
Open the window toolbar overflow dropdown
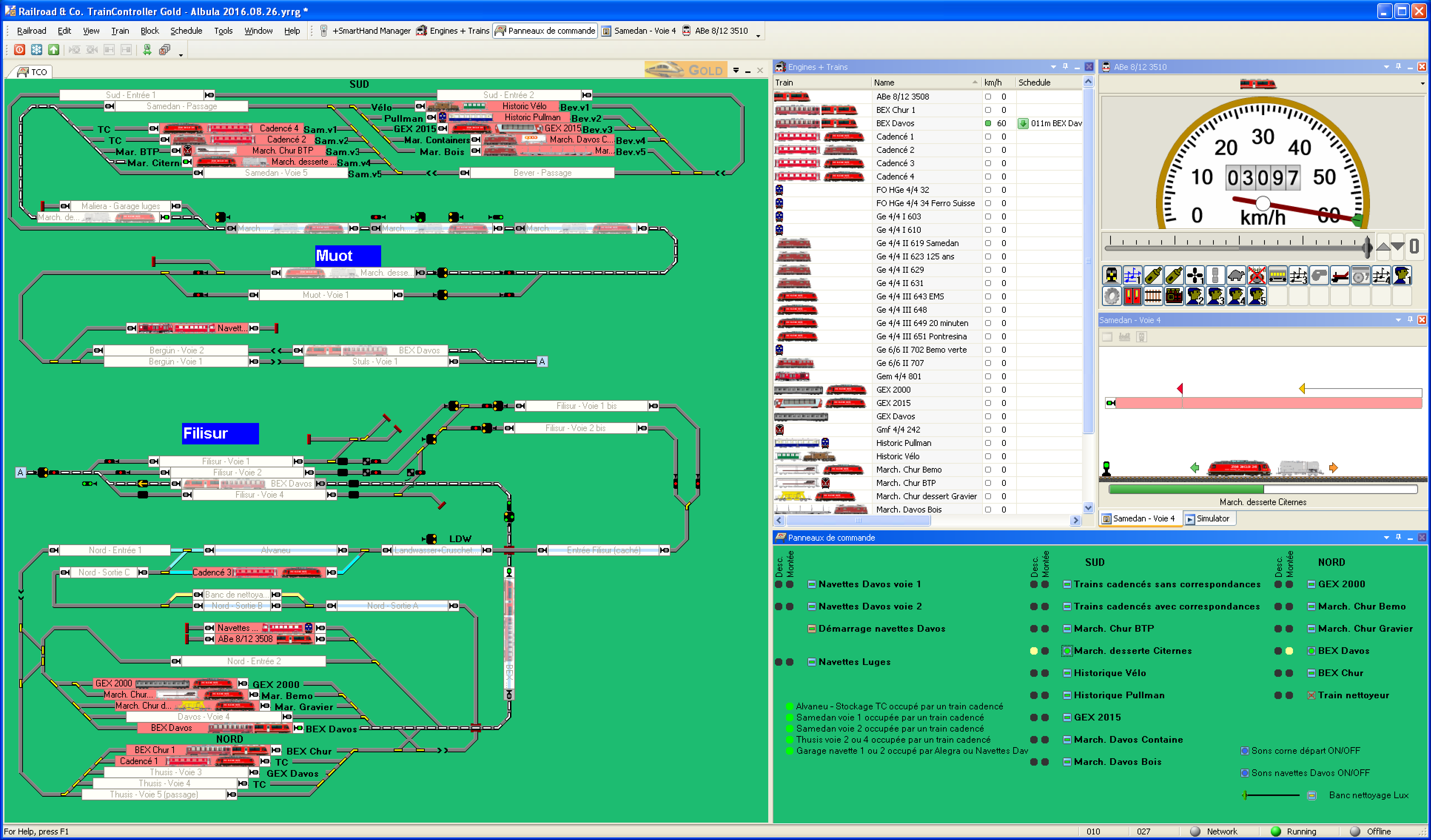click(x=758, y=36)
